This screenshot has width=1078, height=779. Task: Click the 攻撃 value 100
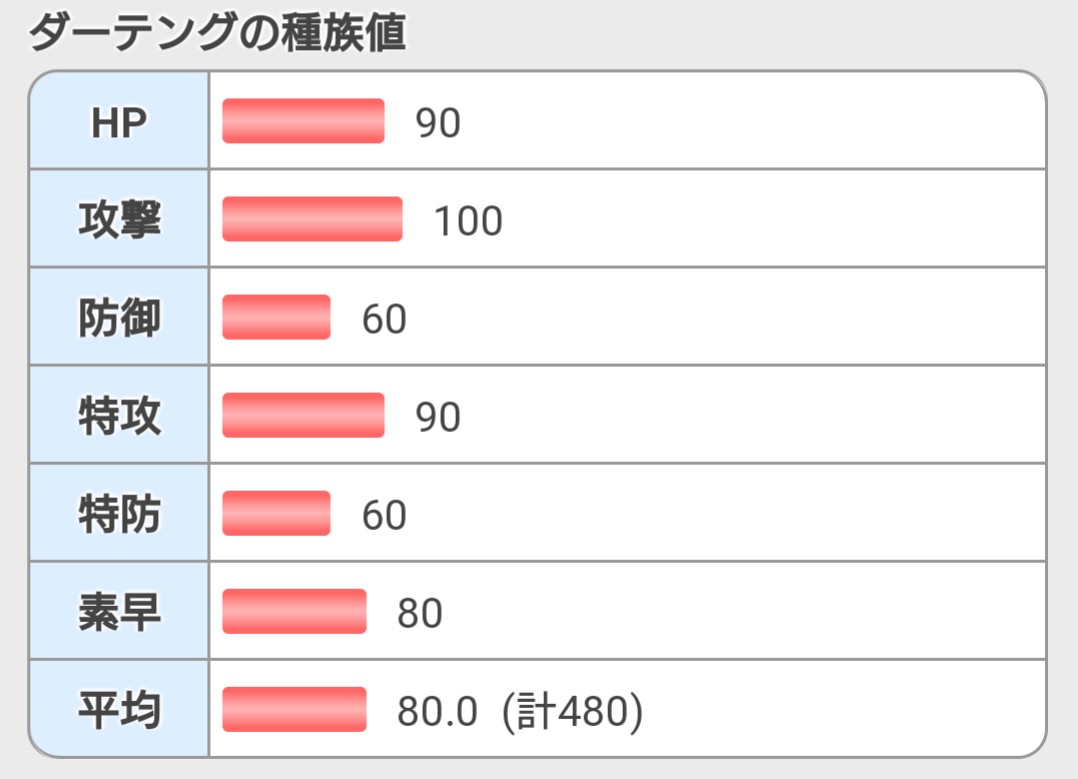(x=467, y=221)
